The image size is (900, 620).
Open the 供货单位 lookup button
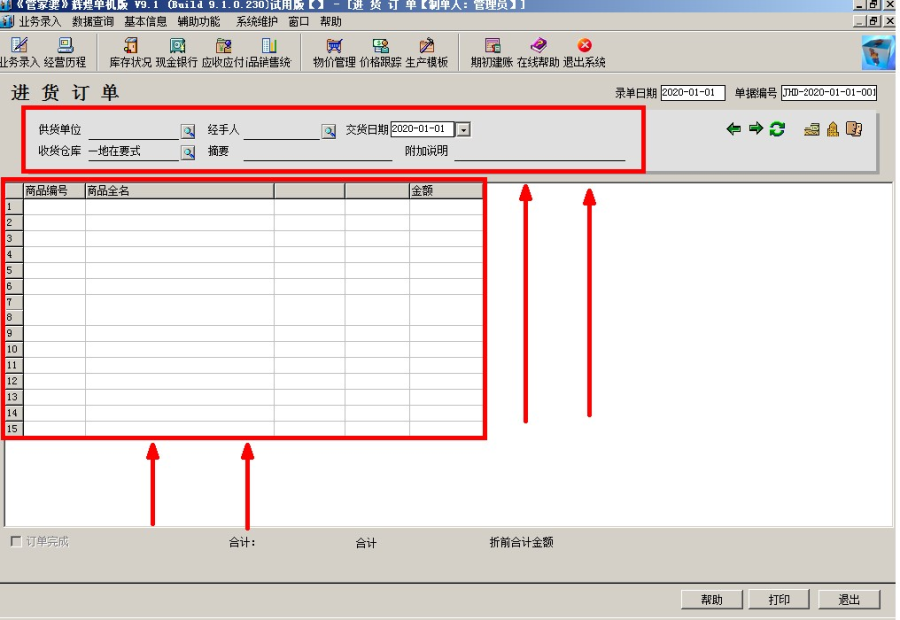188,131
